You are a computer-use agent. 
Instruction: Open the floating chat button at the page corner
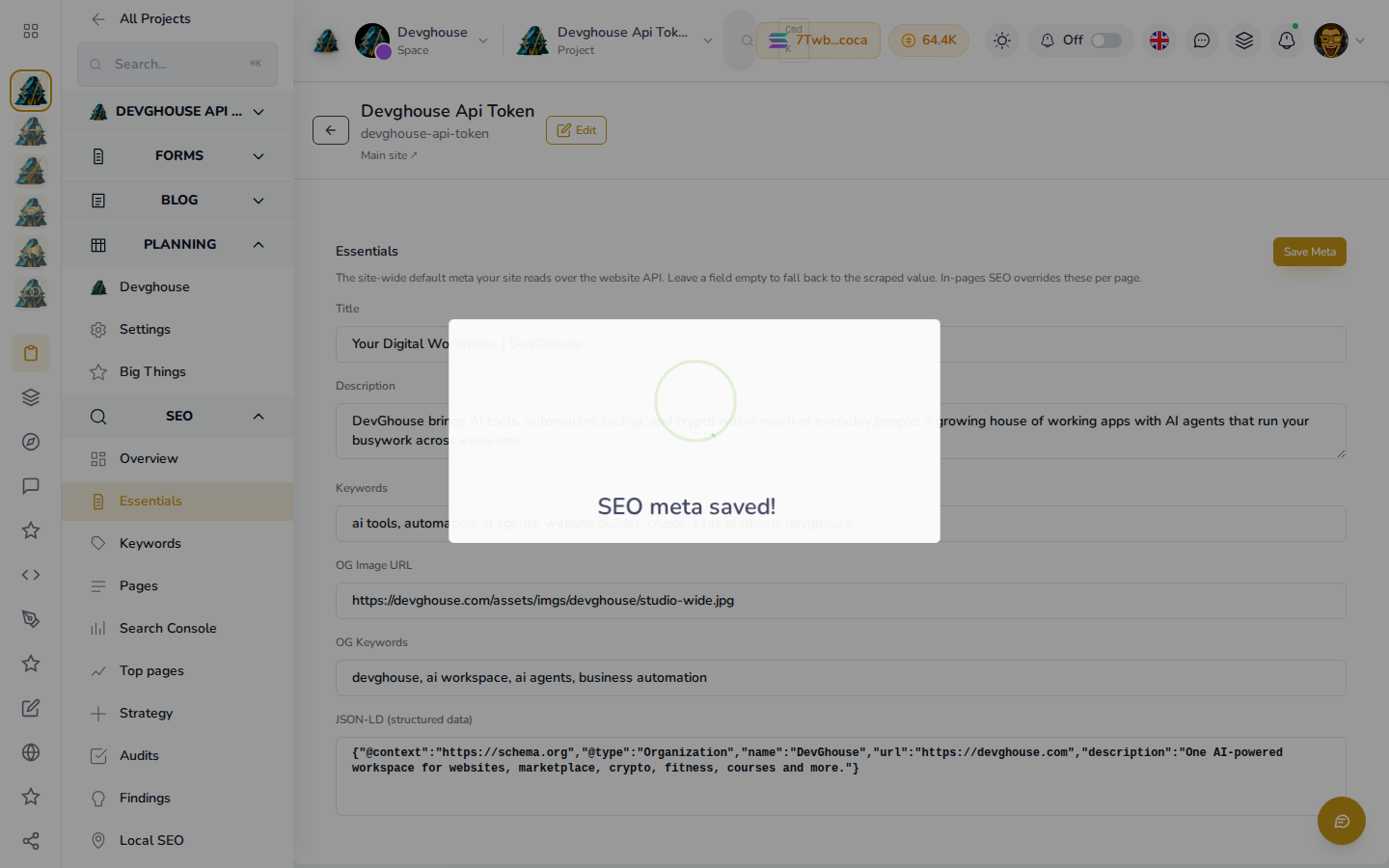click(x=1342, y=821)
